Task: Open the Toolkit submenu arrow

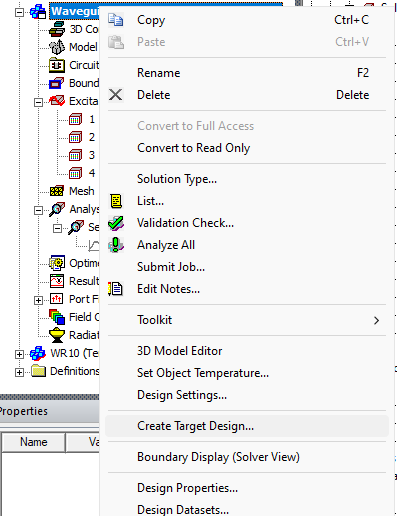Action: click(x=376, y=320)
